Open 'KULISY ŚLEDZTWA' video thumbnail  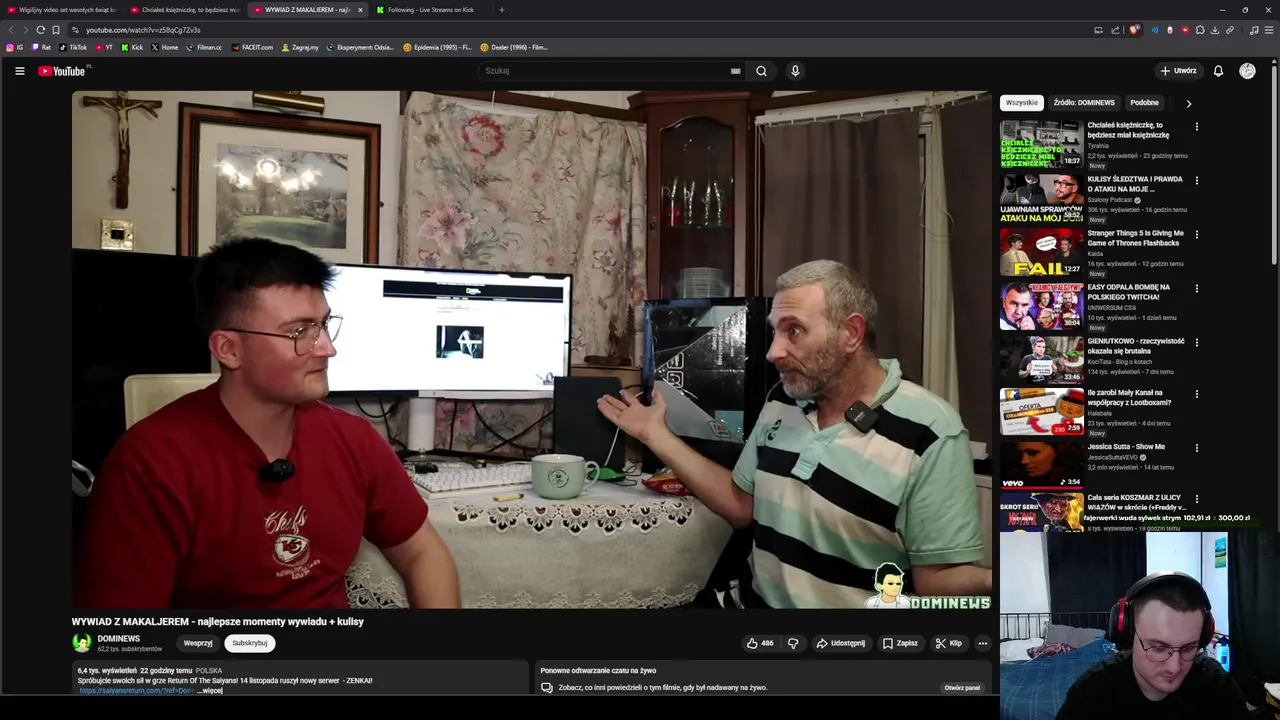[1041, 198]
